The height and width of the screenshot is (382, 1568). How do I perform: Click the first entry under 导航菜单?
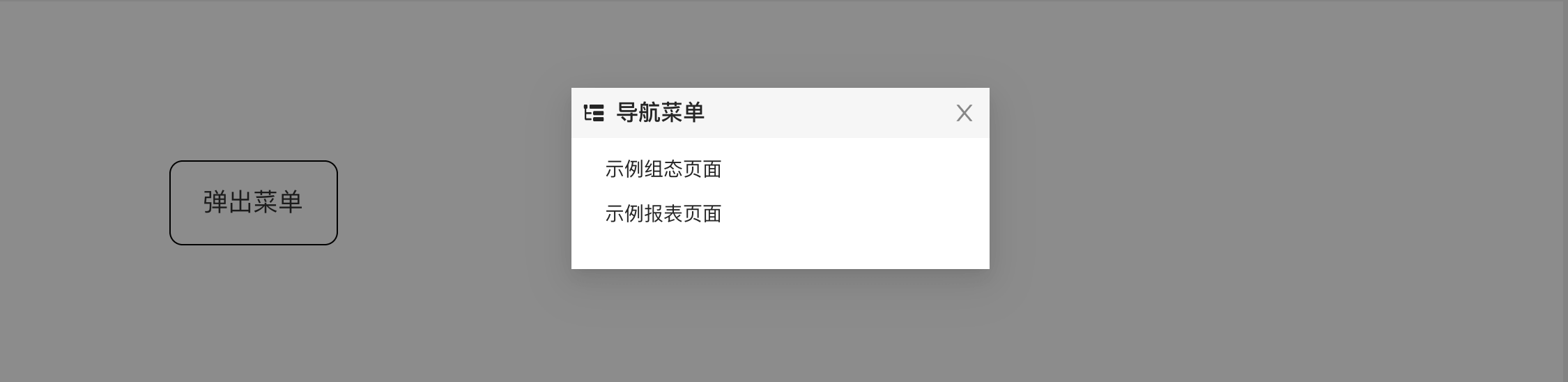(x=663, y=169)
